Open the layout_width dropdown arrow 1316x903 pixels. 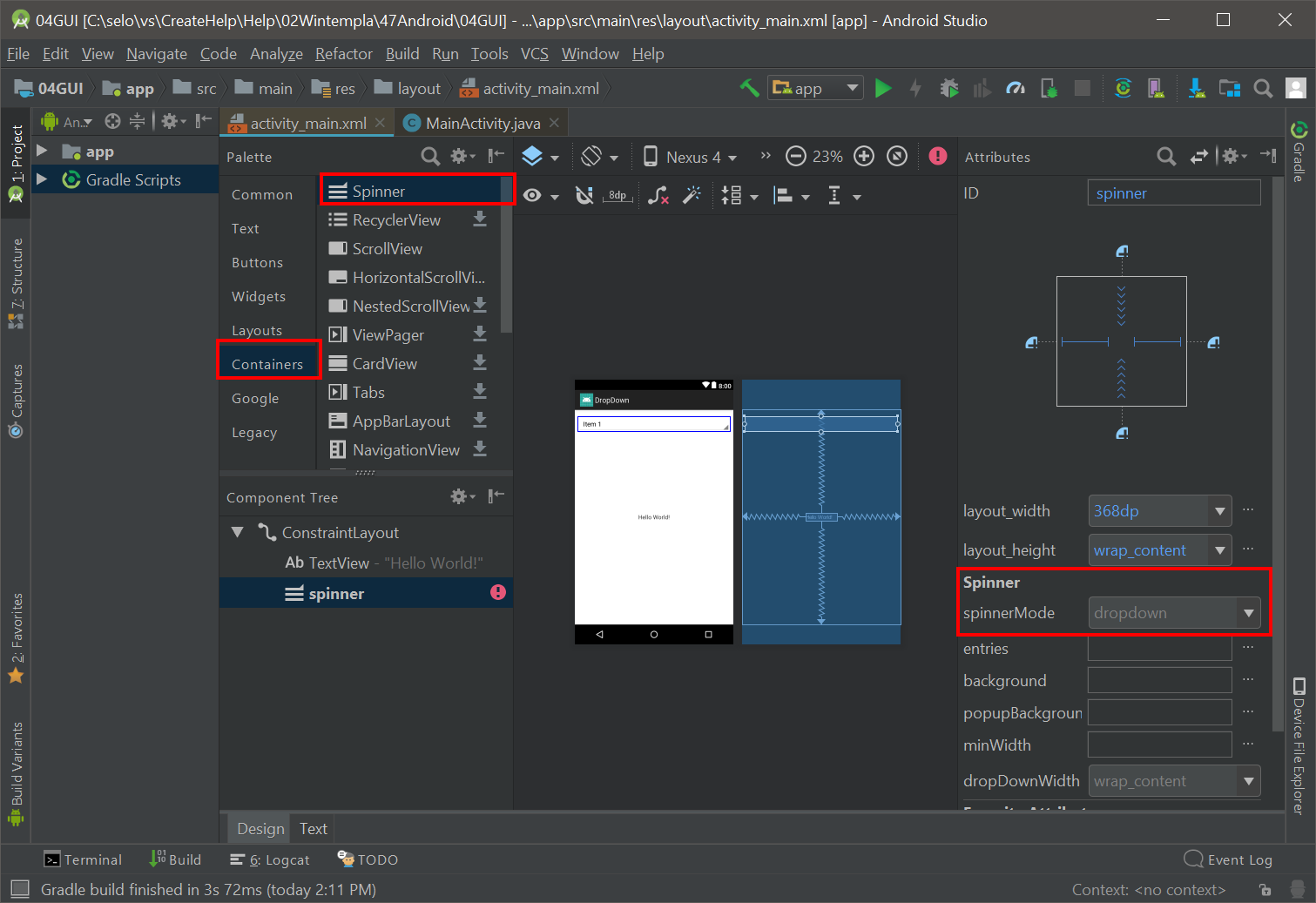point(1220,511)
